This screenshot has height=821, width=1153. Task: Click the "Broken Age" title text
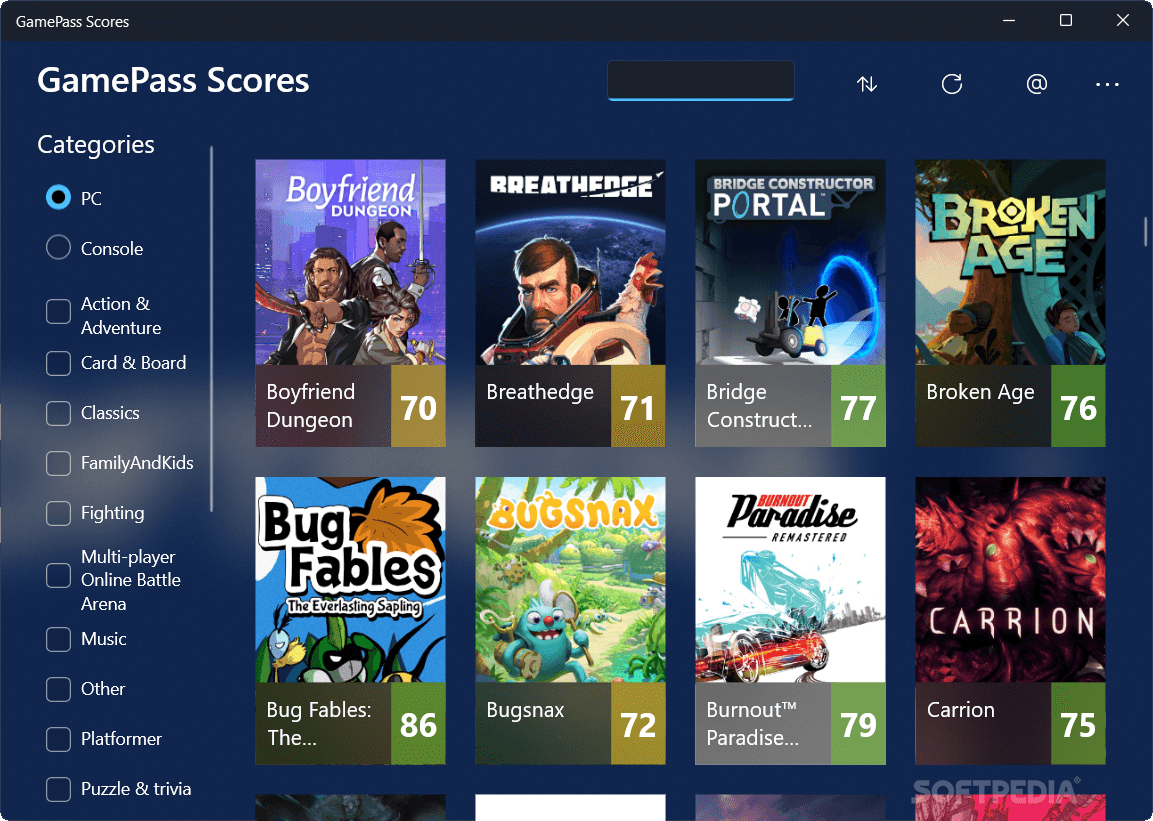tap(980, 392)
